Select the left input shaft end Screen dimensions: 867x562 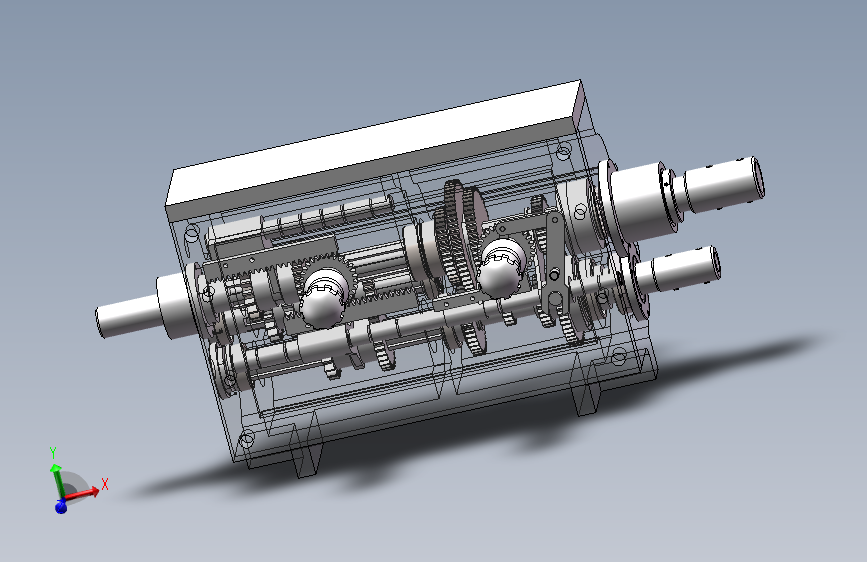[x=128, y=316]
